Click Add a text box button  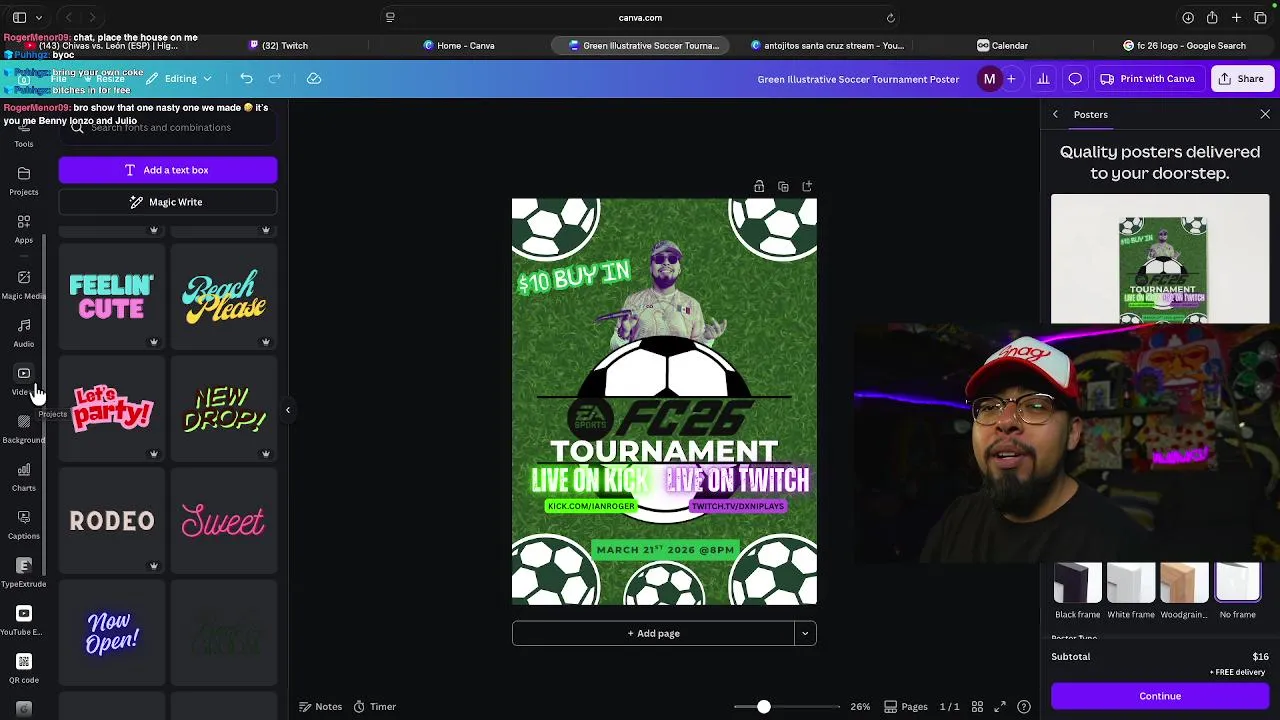[x=168, y=170]
